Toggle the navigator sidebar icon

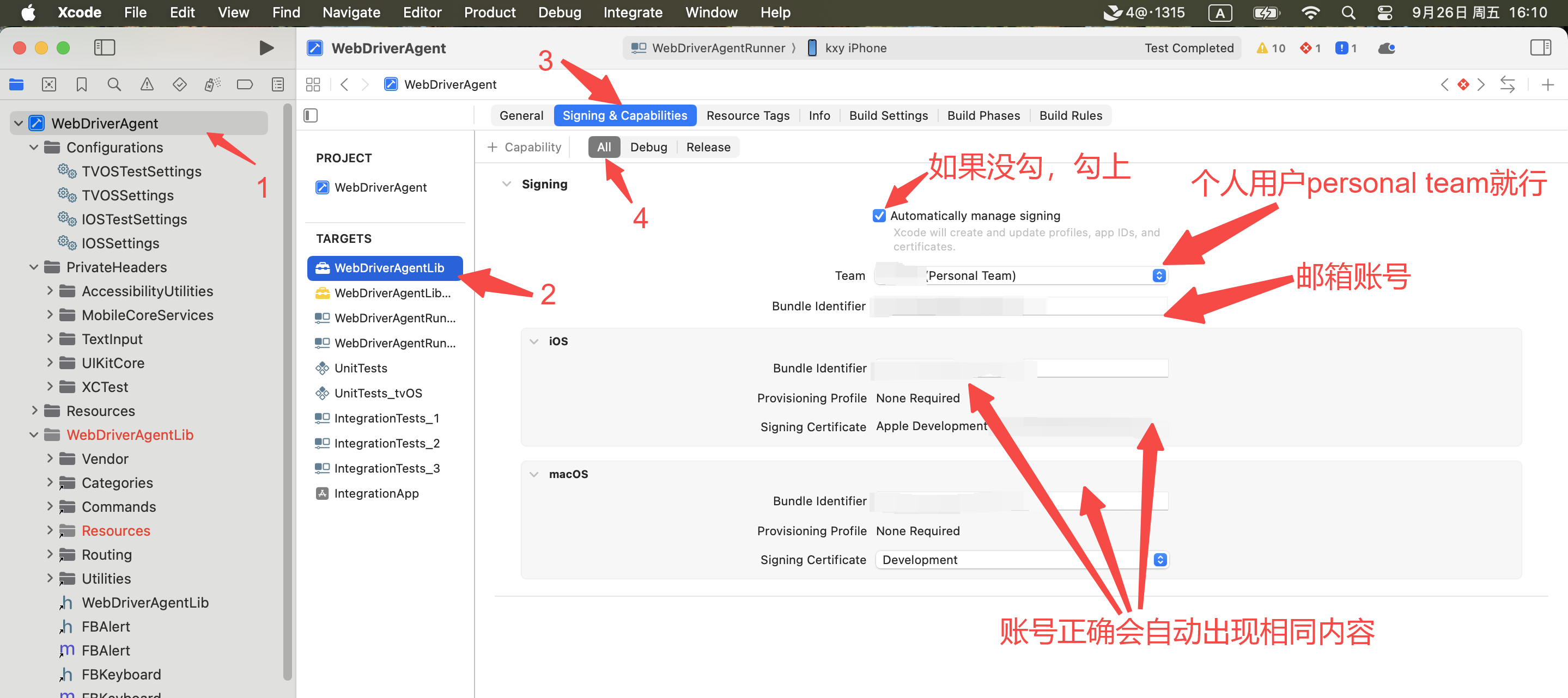(105, 47)
